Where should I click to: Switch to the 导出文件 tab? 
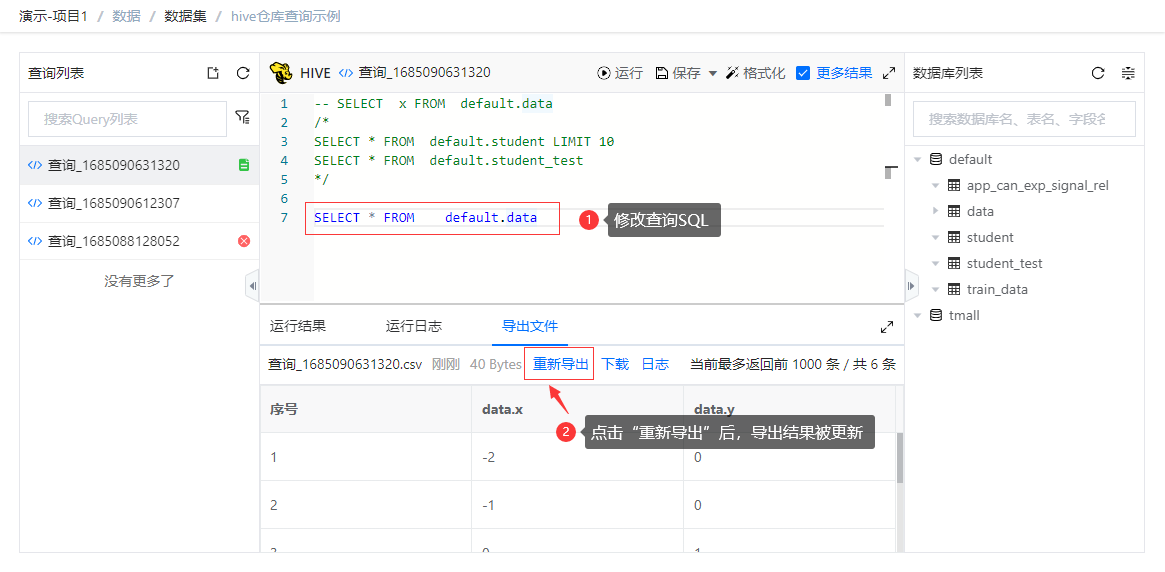tap(530, 325)
